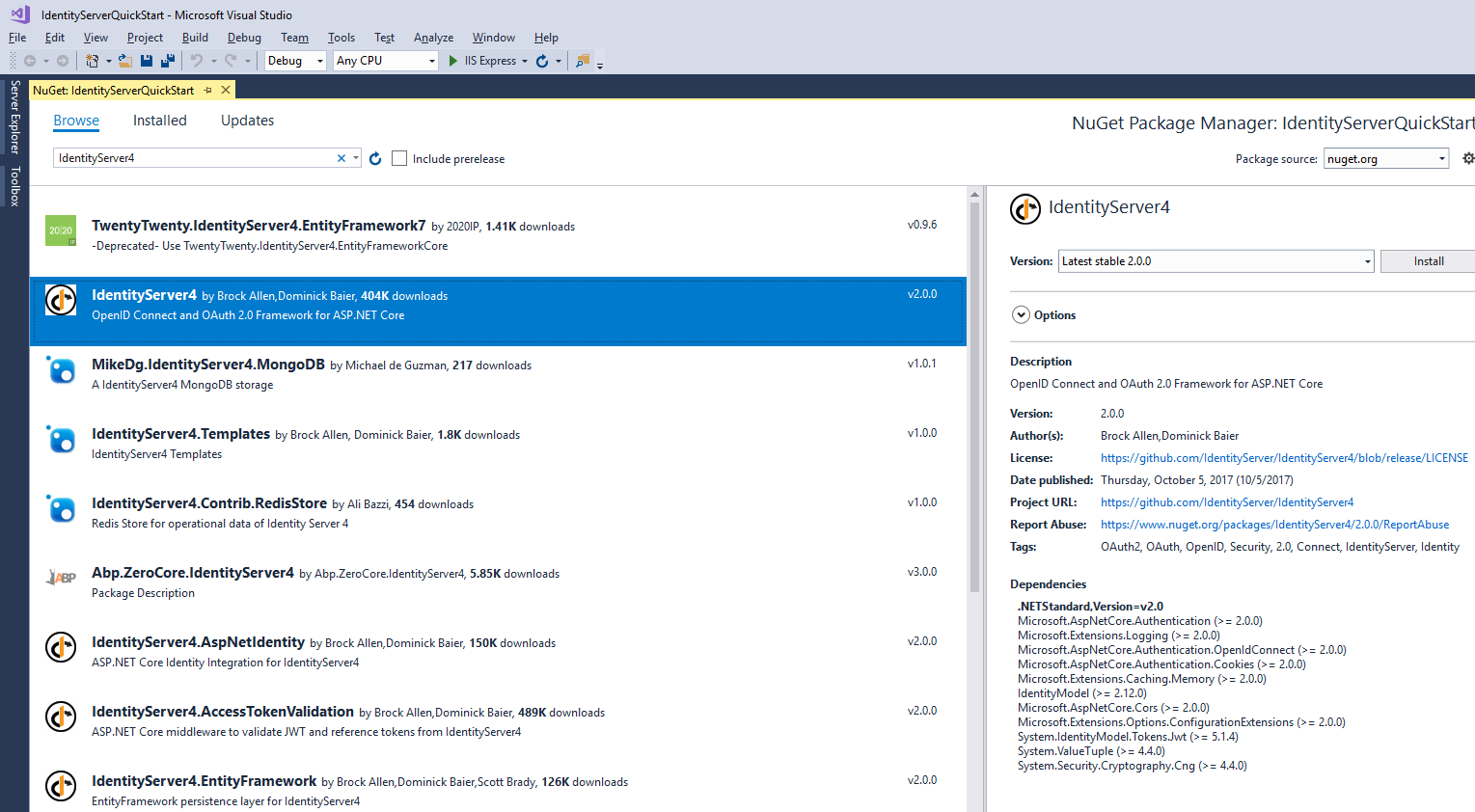The width and height of the screenshot is (1475, 812).
Task: Click the Visual Studio logo icon
Action: pyautogui.click(x=20, y=14)
